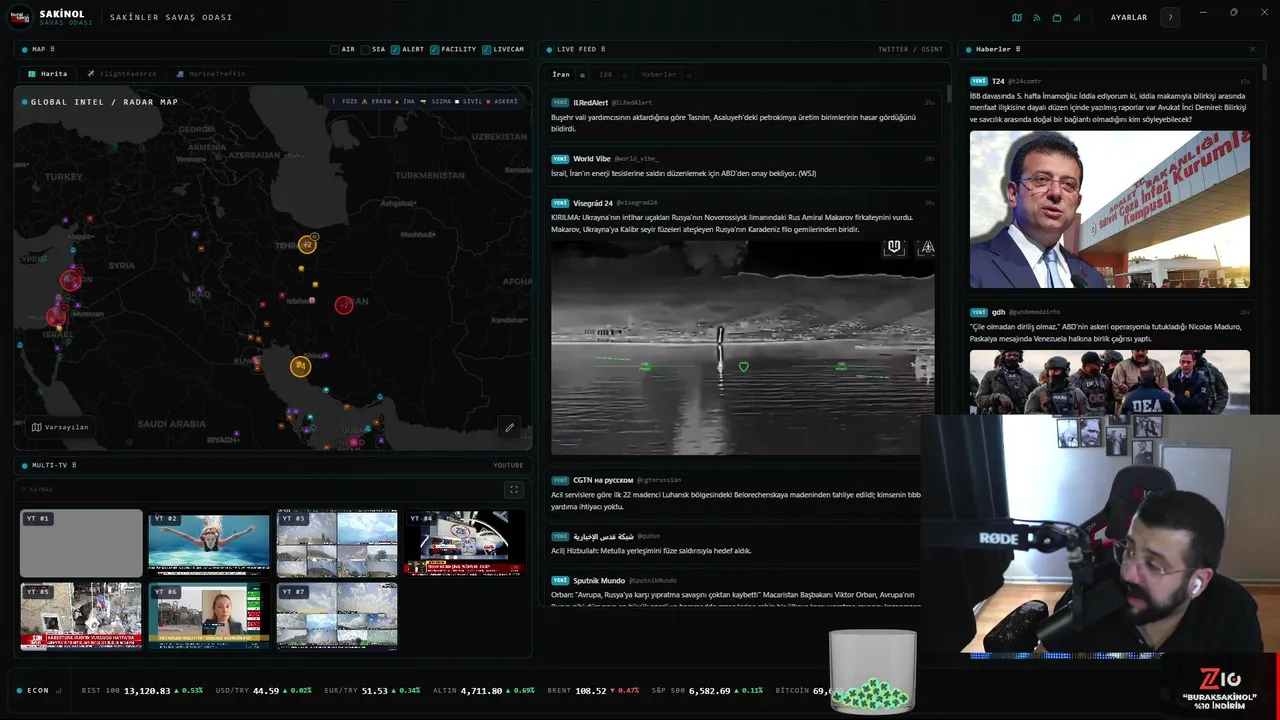
Task: Open the question mark help button
Action: coord(1170,17)
